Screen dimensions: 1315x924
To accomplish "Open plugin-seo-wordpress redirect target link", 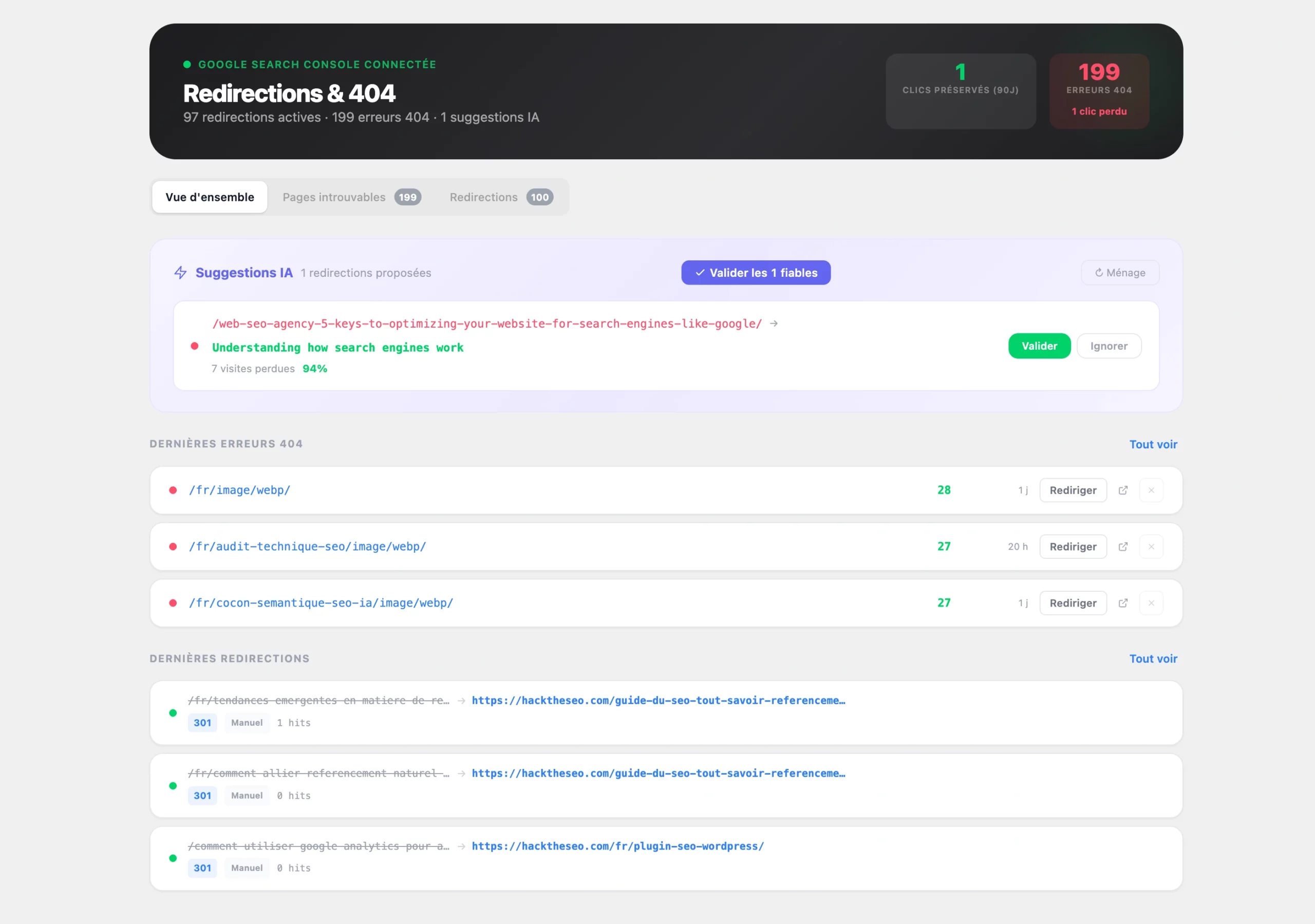I will coord(617,846).
